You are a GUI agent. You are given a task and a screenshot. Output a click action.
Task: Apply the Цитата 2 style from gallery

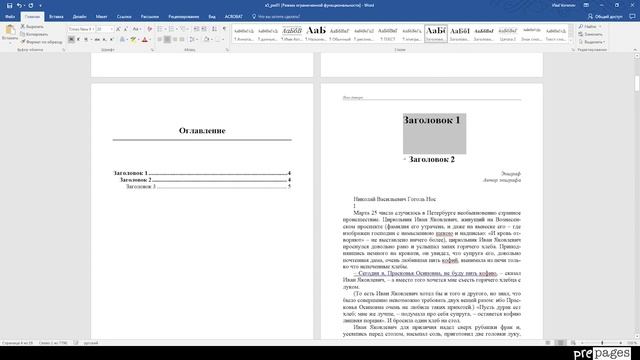tap(508, 33)
